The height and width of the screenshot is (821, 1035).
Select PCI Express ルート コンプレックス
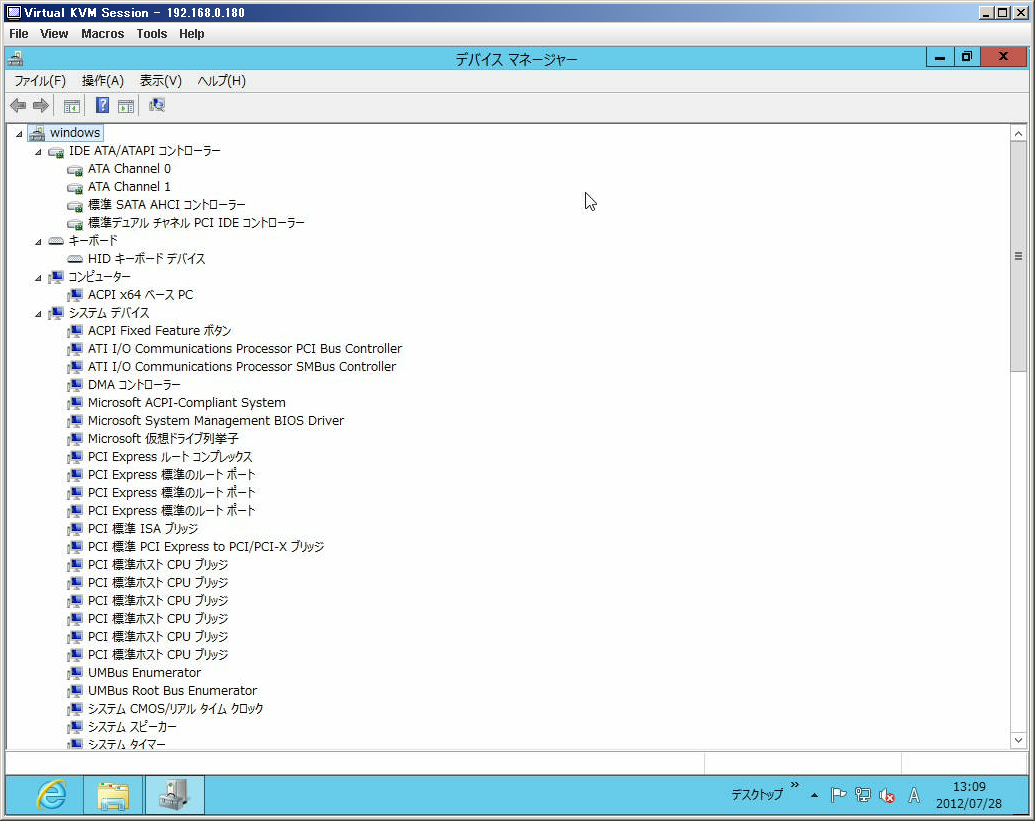coord(170,457)
